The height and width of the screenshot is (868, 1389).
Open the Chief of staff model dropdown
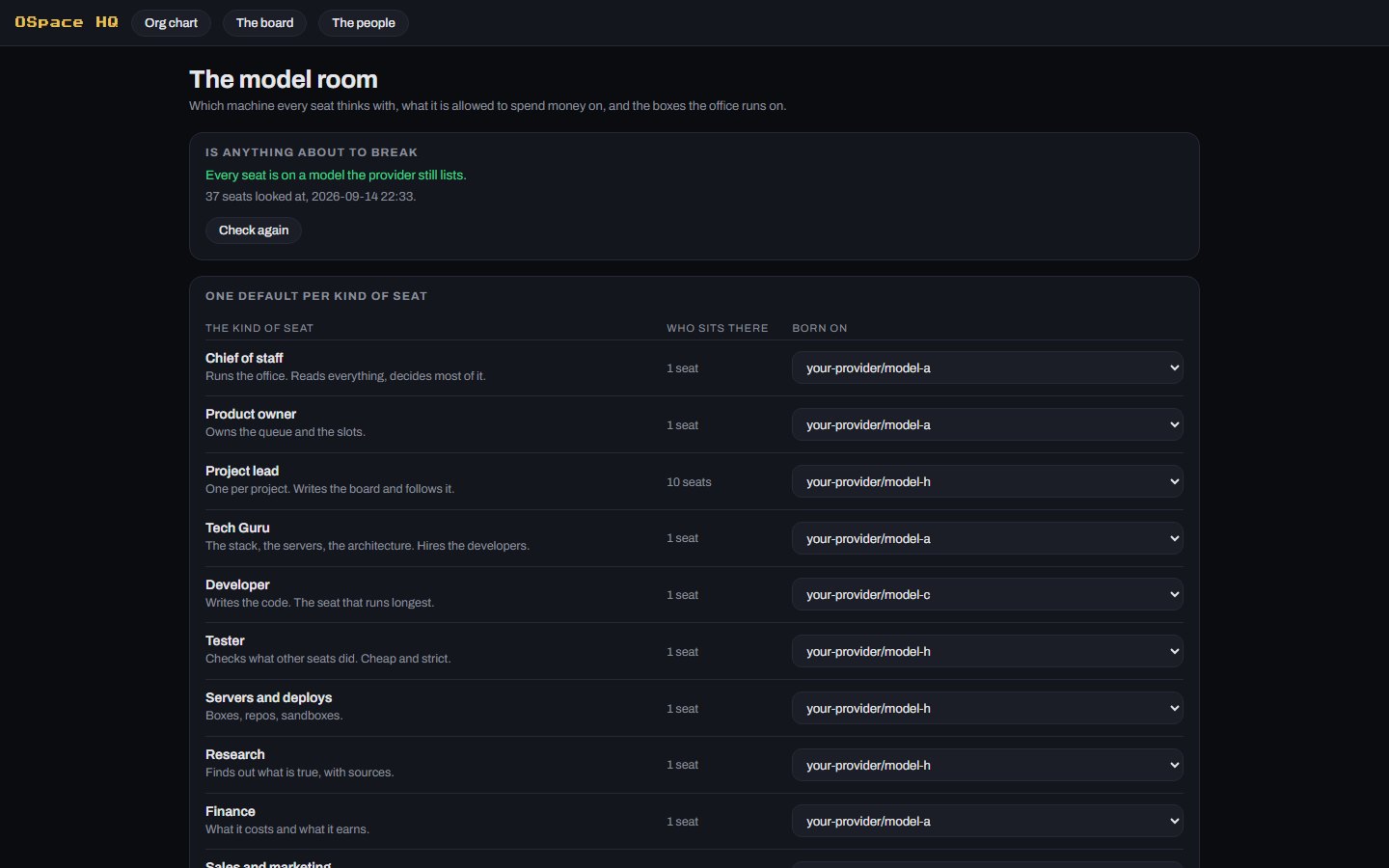[988, 368]
